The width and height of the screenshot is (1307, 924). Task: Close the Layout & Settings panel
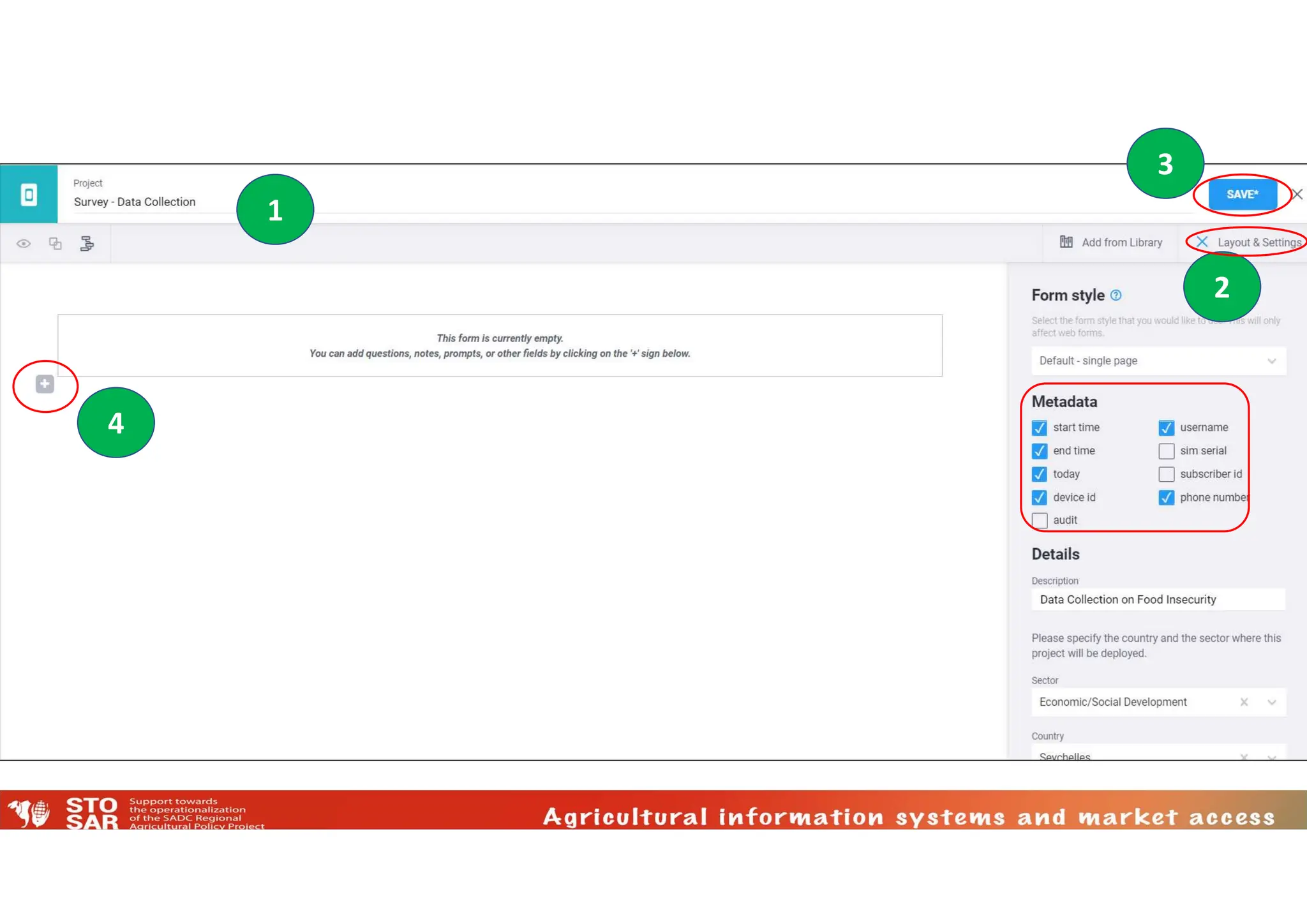pos(1202,242)
